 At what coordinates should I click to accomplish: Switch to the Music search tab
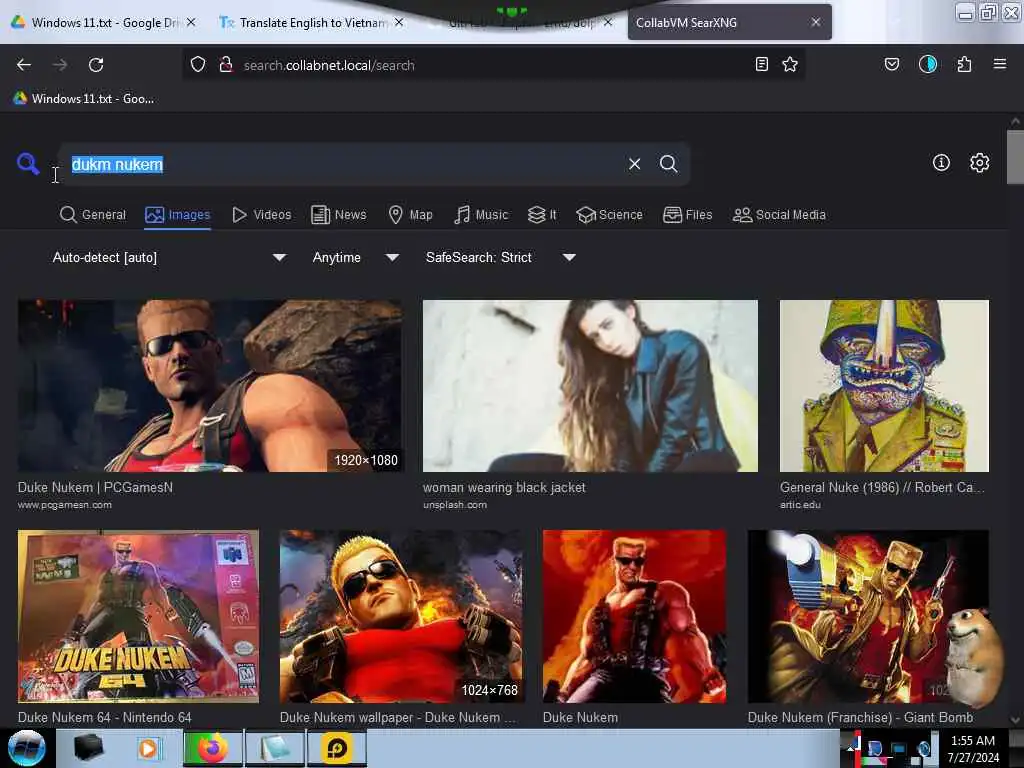coord(481,215)
